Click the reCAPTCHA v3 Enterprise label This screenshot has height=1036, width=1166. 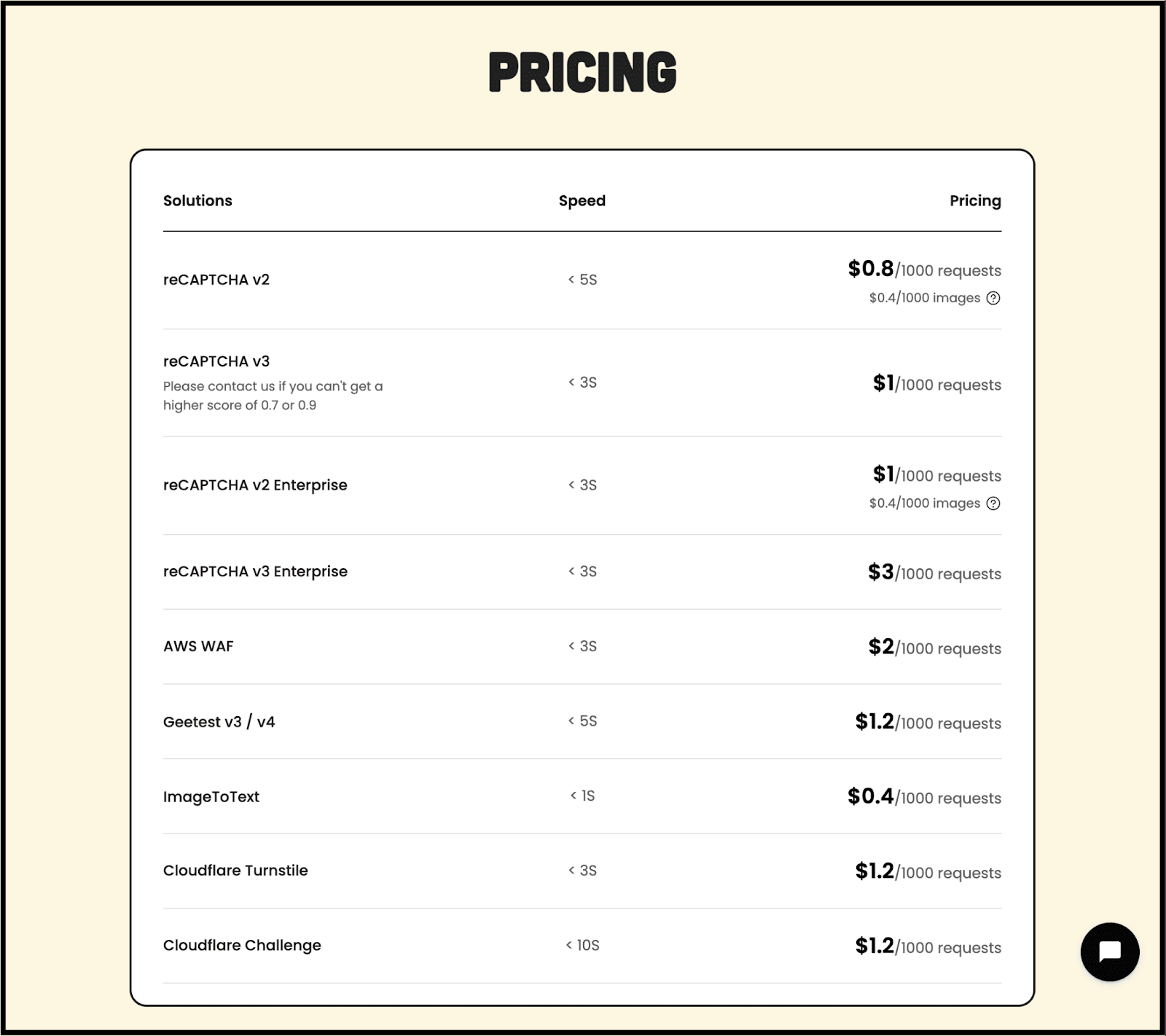pos(255,571)
